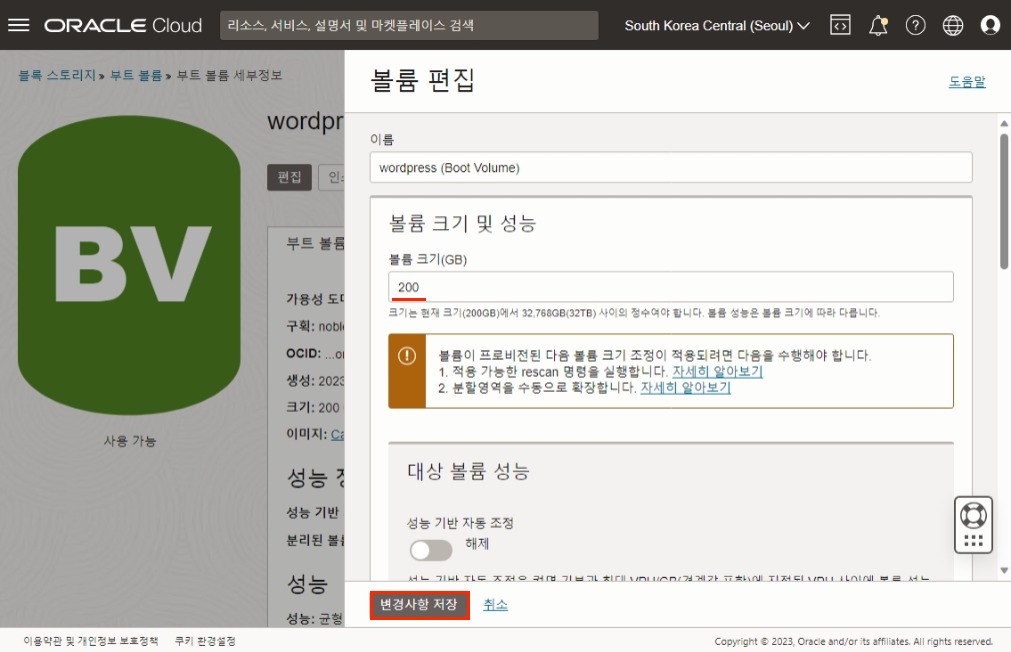1011x652 pixels.
Task: Click the warning icon in notice box
Action: 407,355
